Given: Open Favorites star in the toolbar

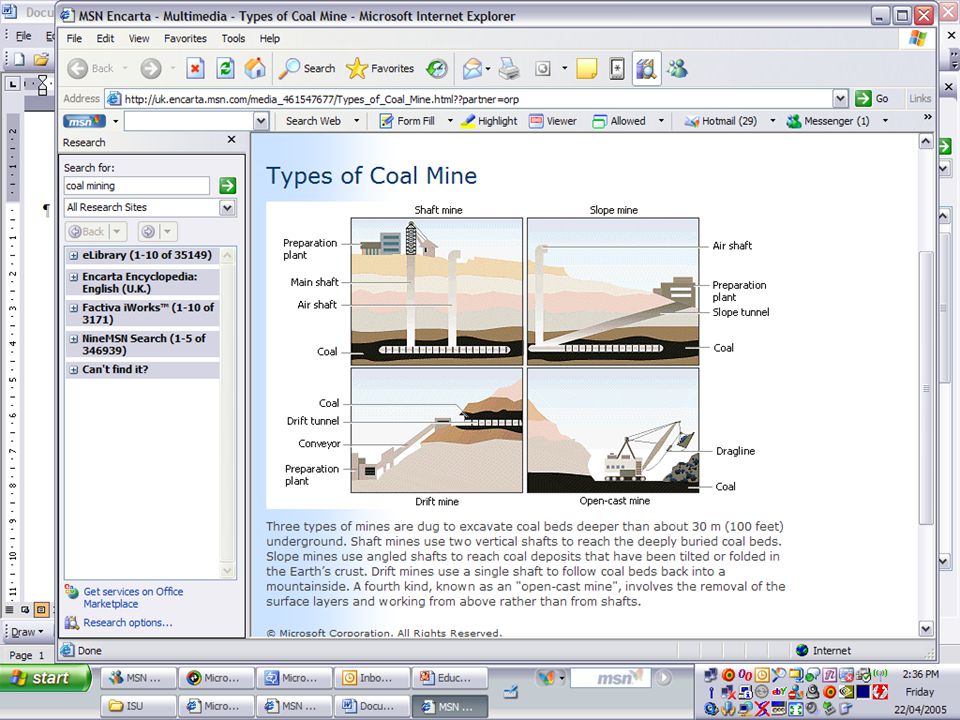Looking at the screenshot, I should (x=380, y=69).
